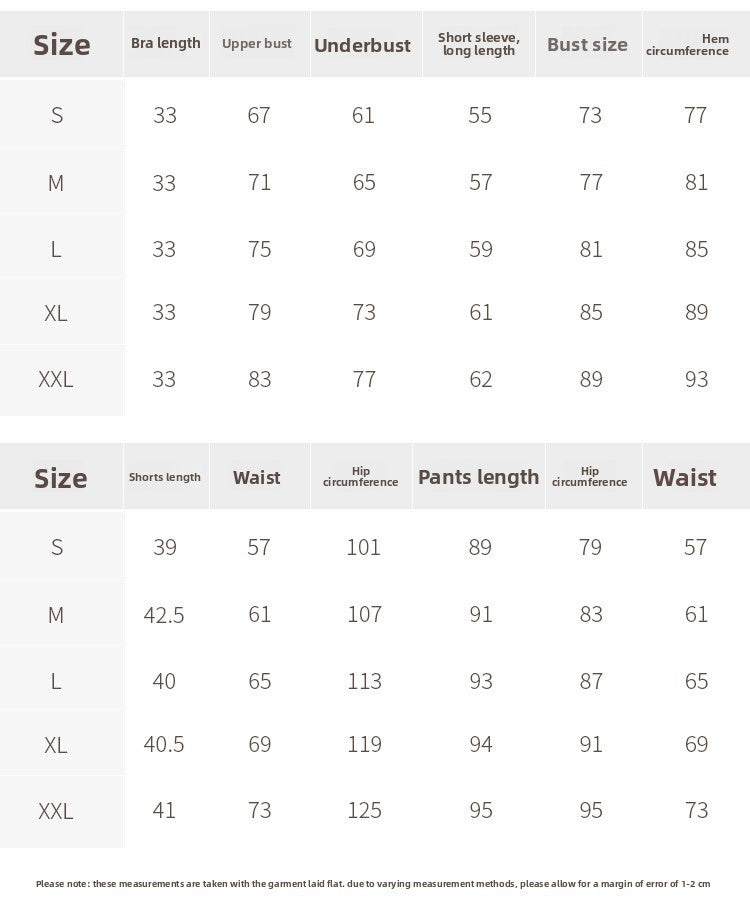Click the Shorts length column header

[x=164, y=477]
